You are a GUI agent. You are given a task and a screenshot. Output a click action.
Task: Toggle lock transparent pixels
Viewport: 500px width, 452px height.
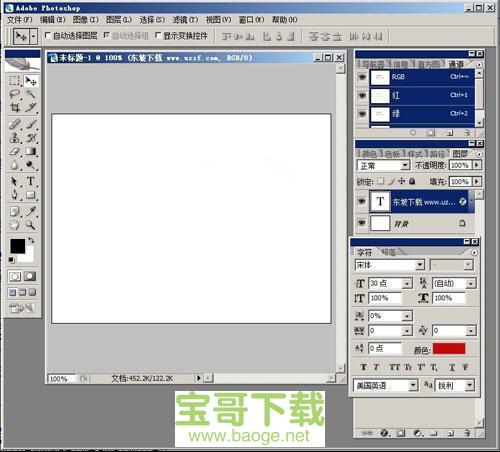pyautogui.click(x=381, y=181)
